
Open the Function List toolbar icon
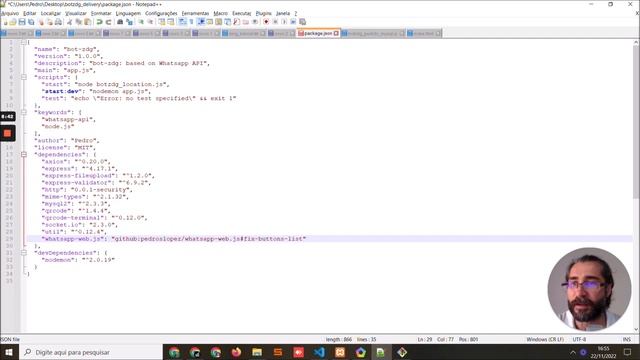236,22
